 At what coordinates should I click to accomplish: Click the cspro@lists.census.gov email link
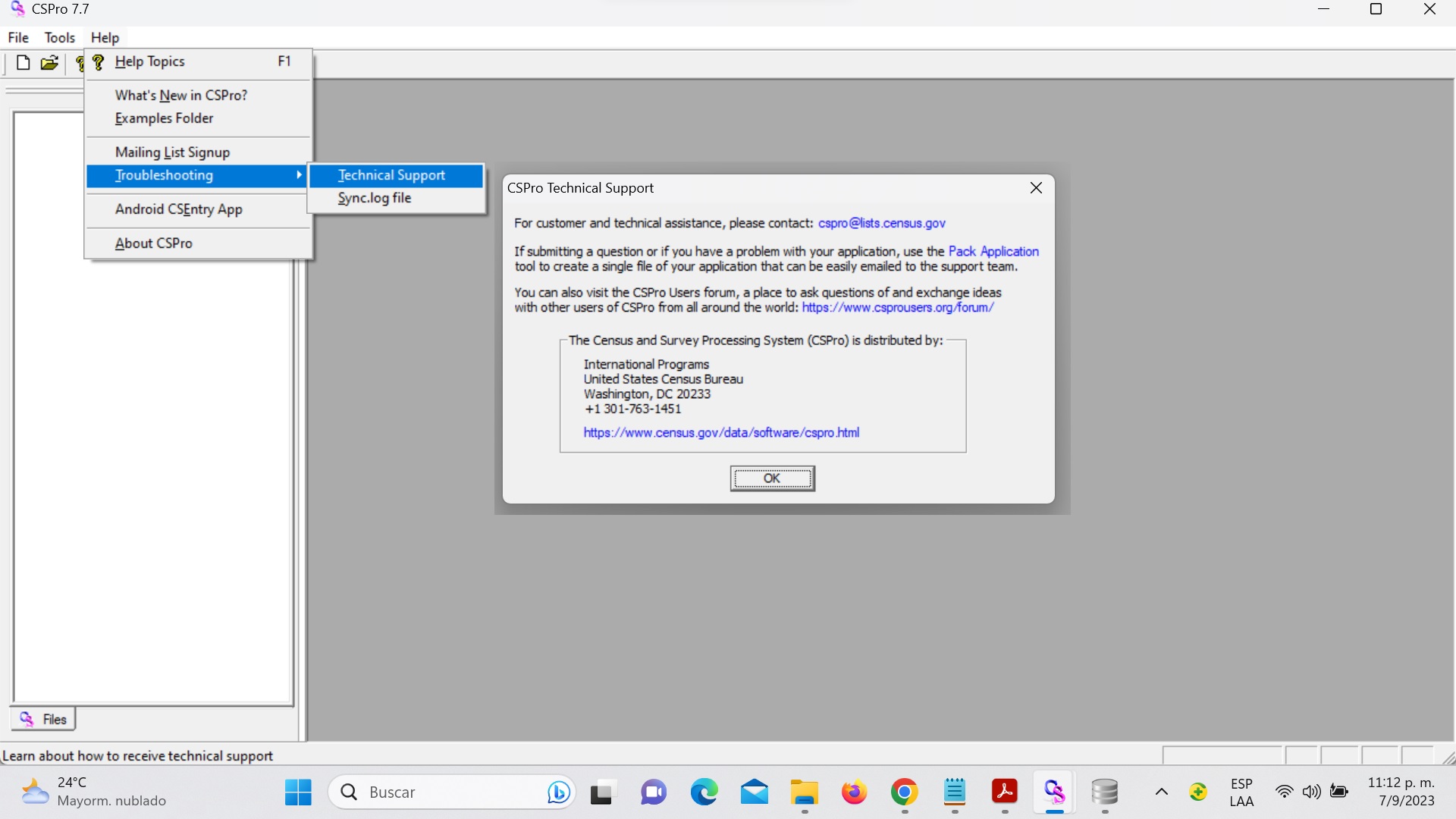[881, 223]
